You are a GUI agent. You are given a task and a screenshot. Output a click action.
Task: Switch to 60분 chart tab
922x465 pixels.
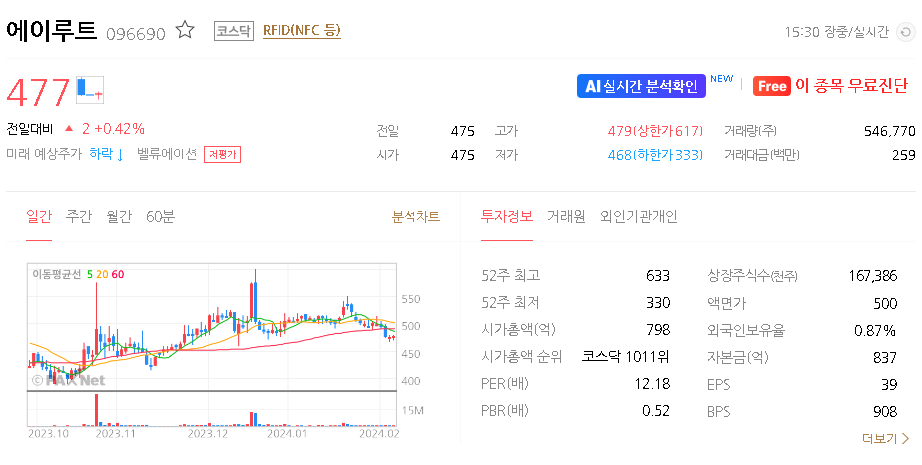click(x=161, y=216)
